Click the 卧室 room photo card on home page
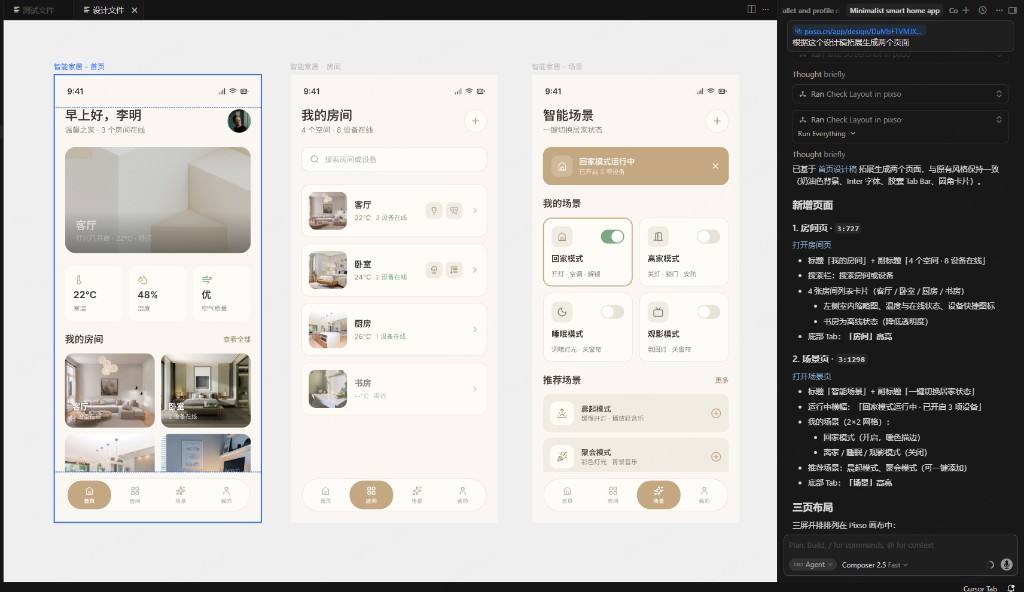Image resolution: width=1024 pixels, height=592 pixels. 206,390
